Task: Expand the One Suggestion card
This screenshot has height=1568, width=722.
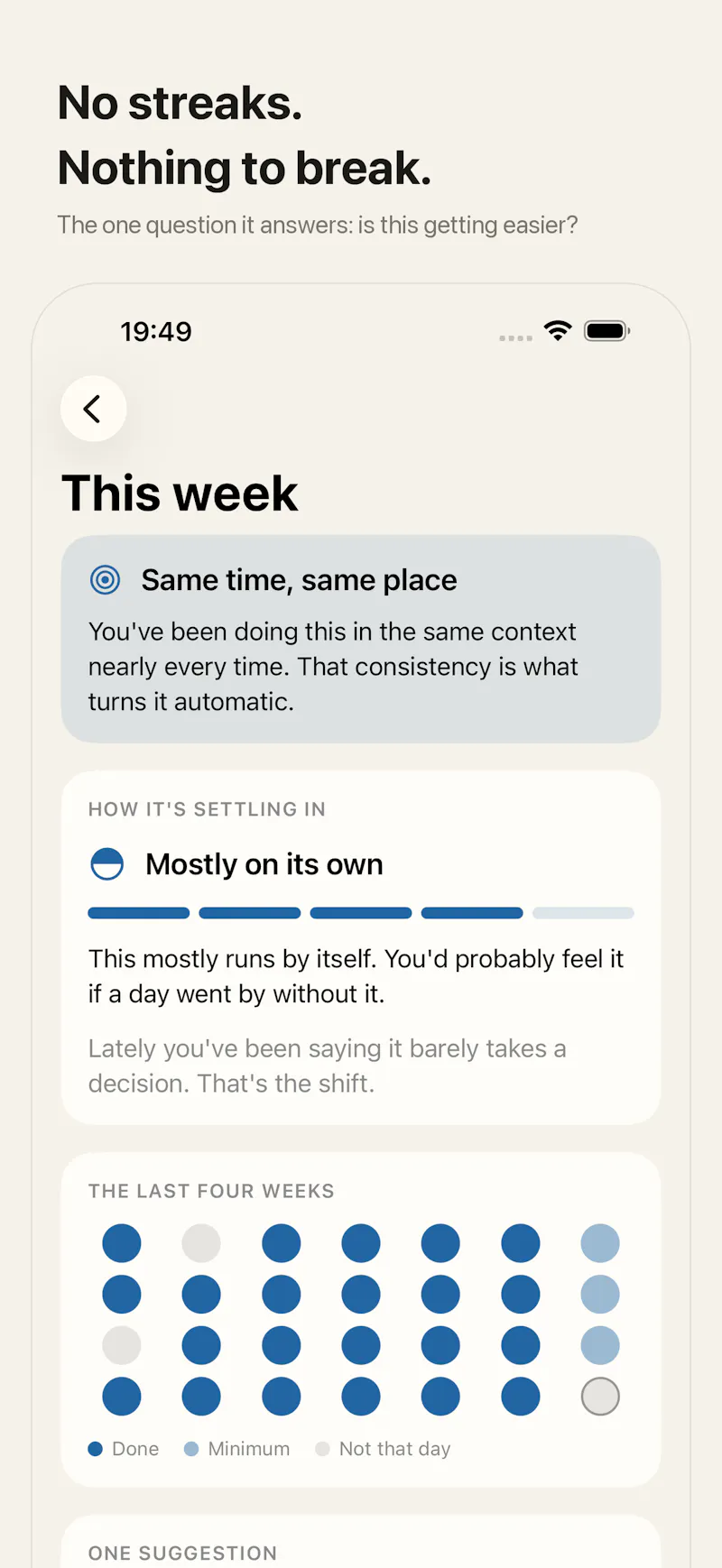Action: (361, 1541)
